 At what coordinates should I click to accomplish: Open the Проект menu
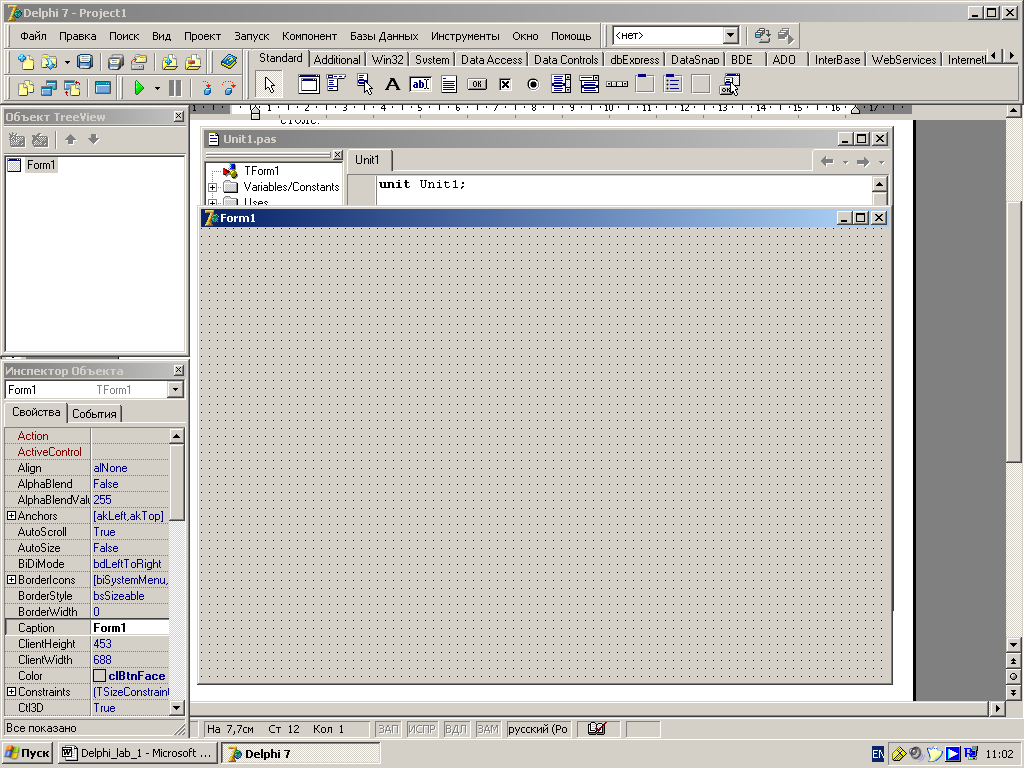pyautogui.click(x=202, y=36)
